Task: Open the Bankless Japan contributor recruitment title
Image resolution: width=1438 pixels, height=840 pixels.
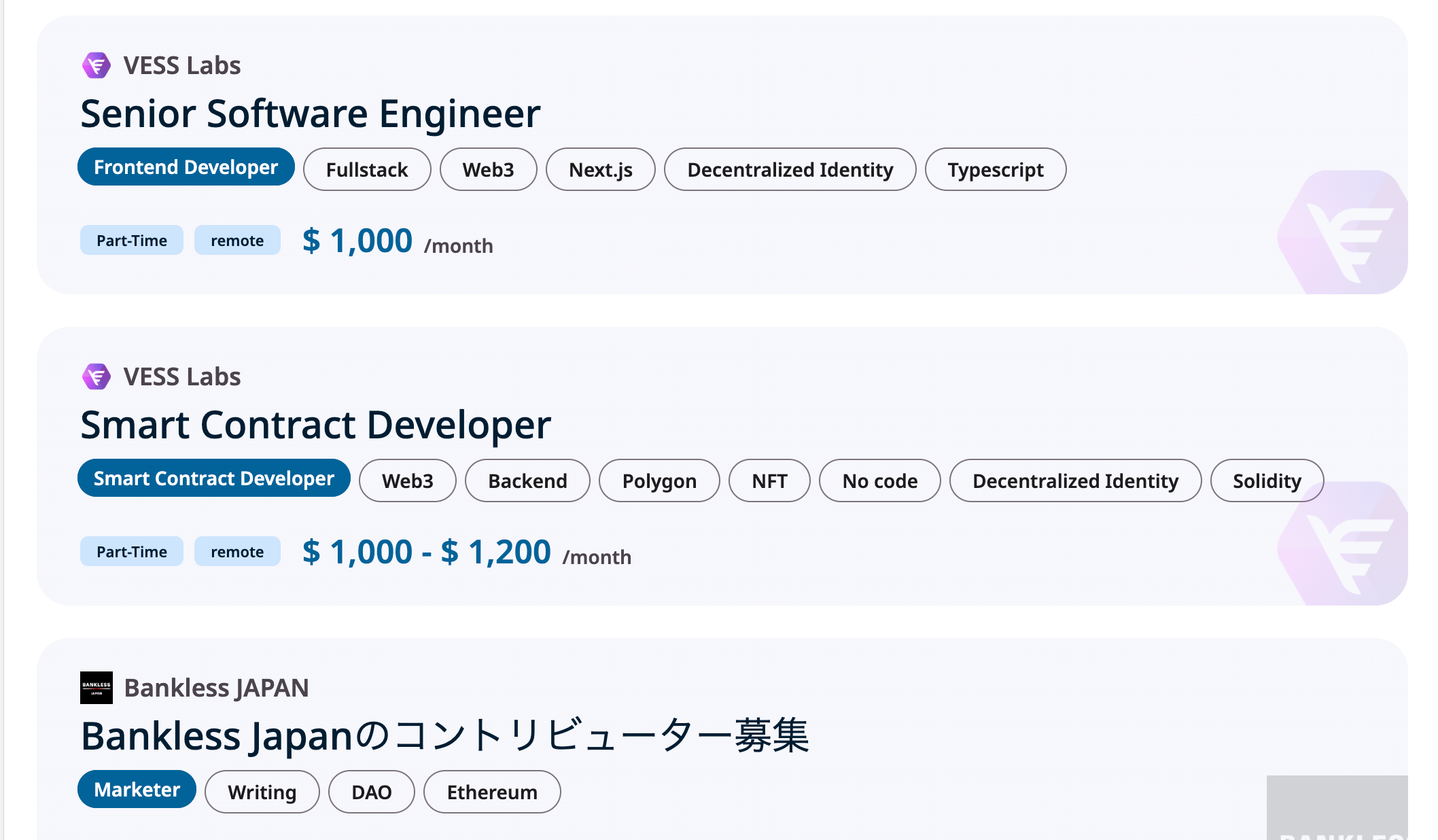Action: click(444, 736)
